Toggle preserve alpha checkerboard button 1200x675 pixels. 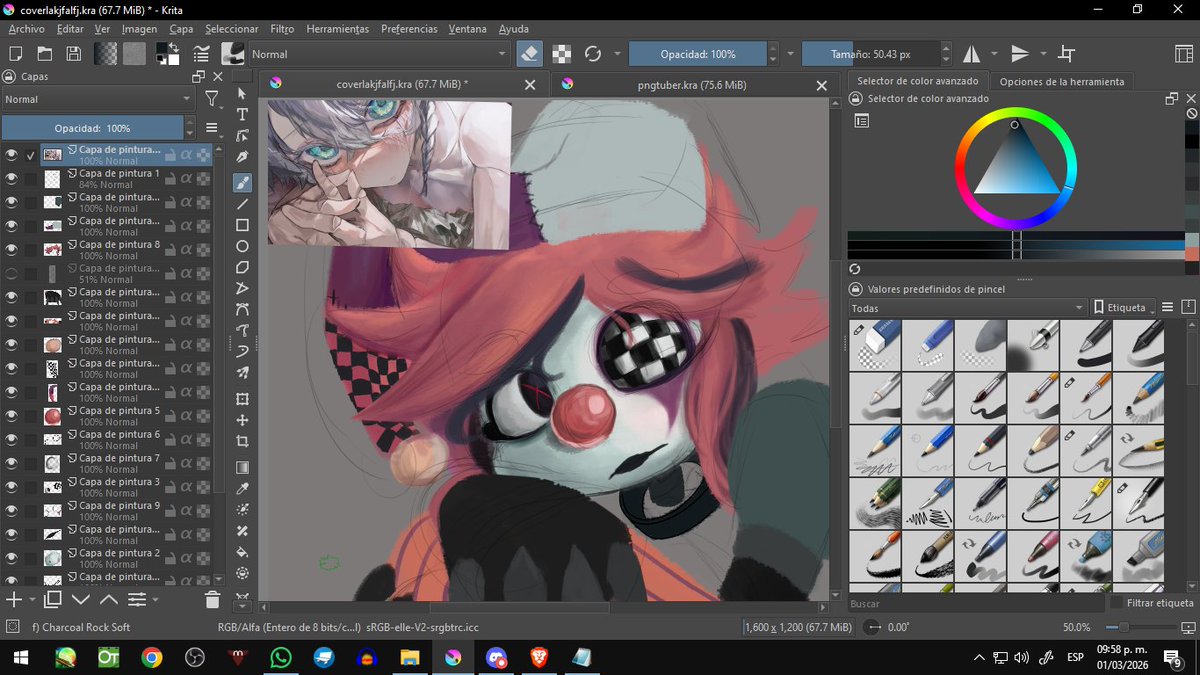[563, 54]
